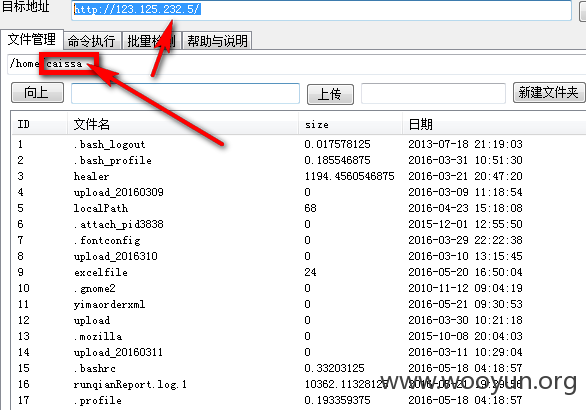Open the 帮助与说明 tab
Image resolution: width=586 pixels, height=410 pixels.
[x=217, y=41]
